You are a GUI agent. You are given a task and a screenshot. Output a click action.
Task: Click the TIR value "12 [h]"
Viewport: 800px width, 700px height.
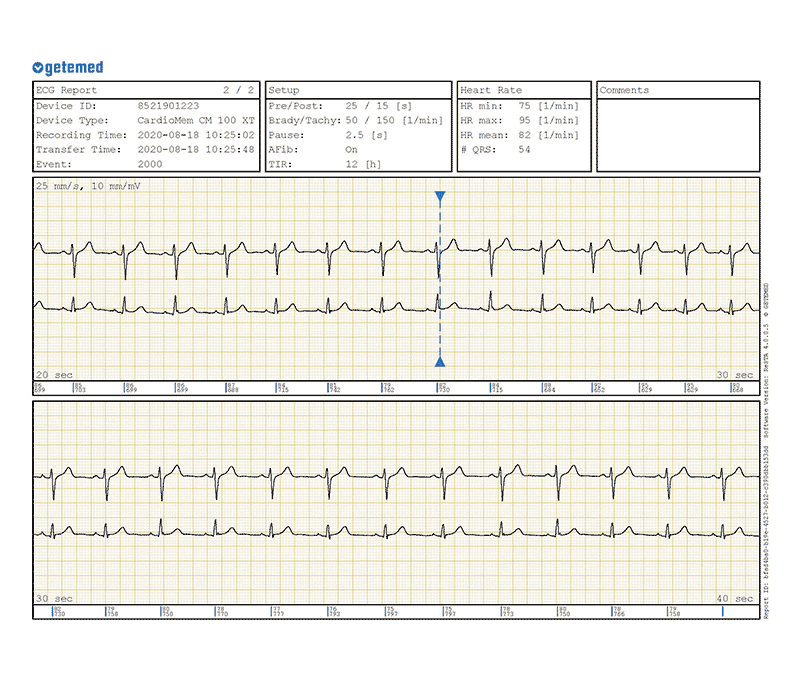(363, 164)
